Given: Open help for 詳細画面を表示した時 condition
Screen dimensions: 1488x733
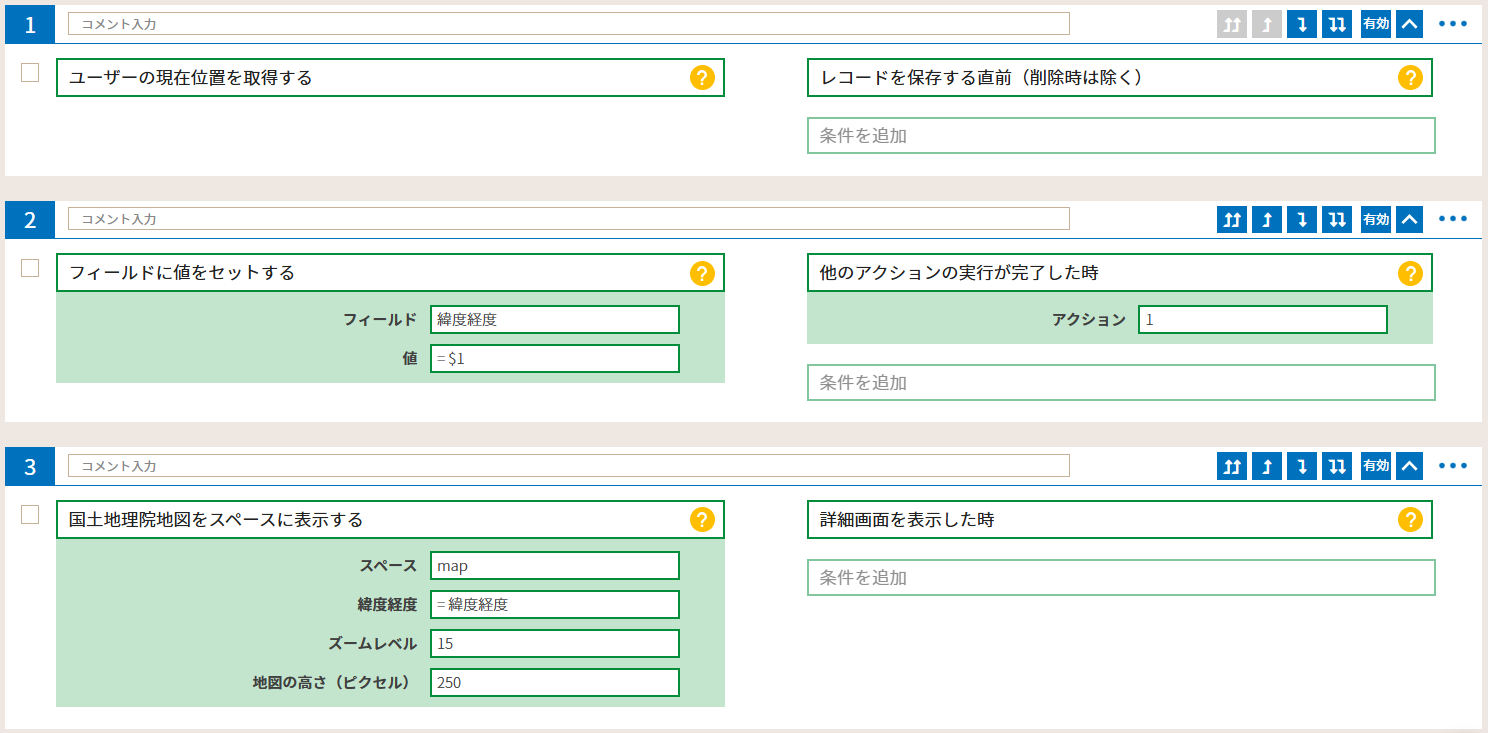Looking at the screenshot, I should (1409, 520).
